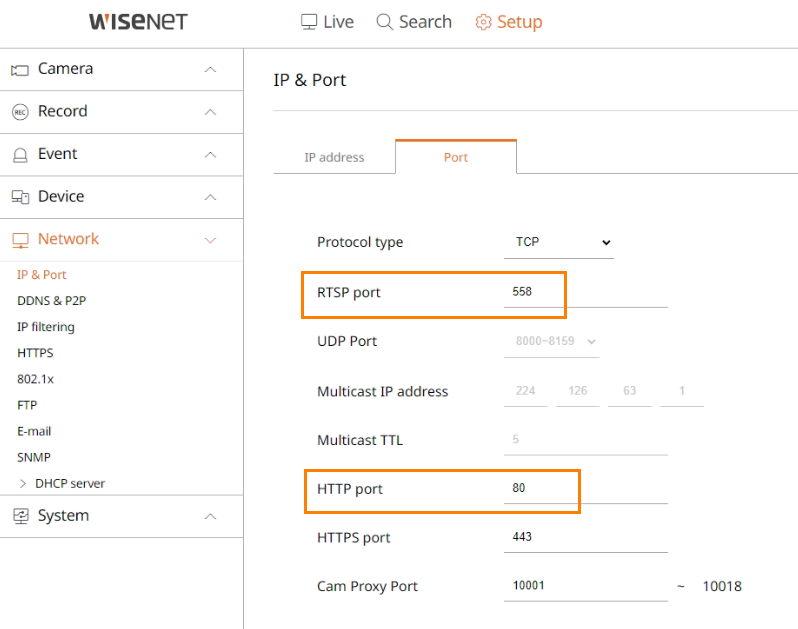Click the RTSP port input field

click(x=586, y=292)
